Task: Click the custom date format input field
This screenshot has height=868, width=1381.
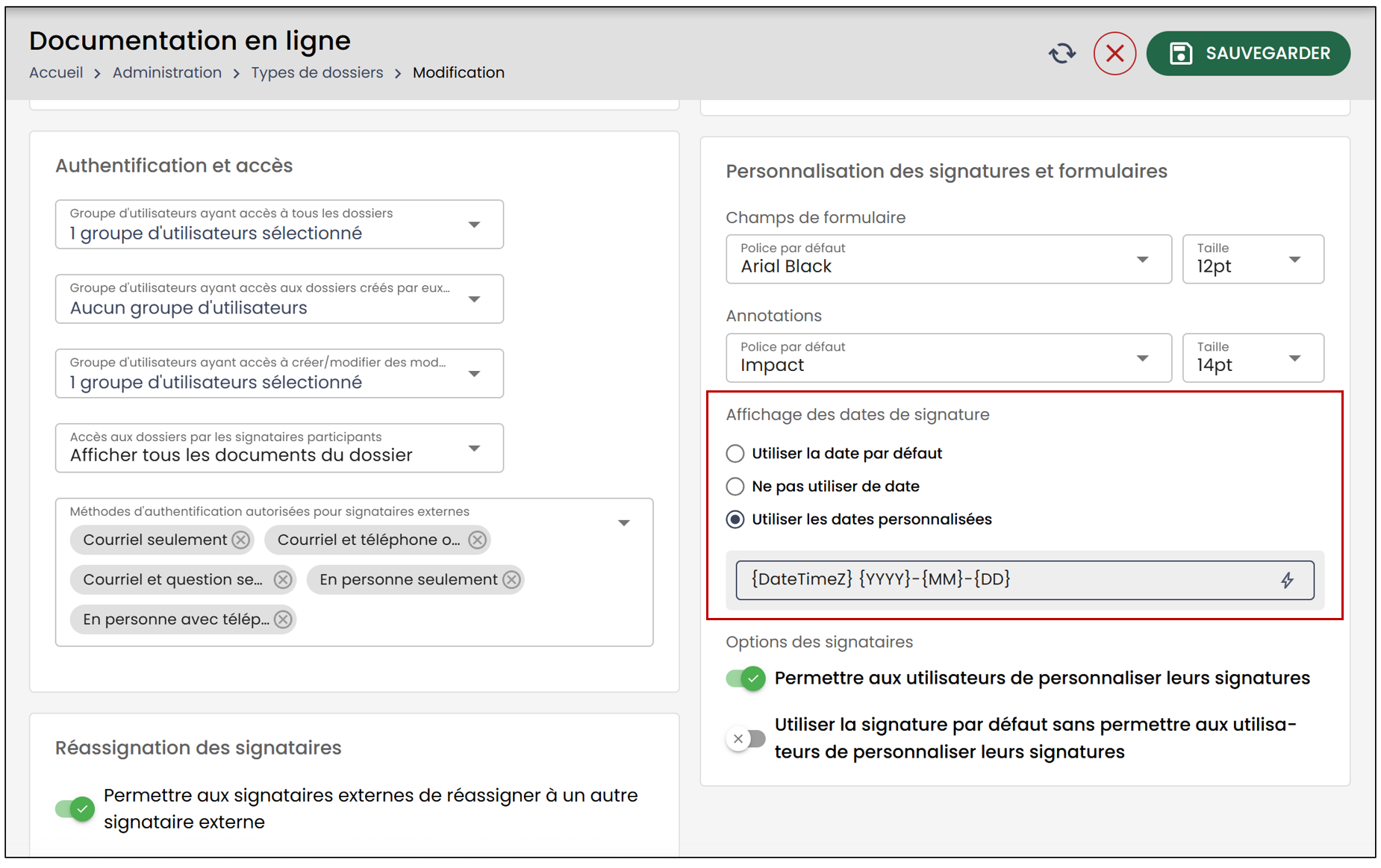Action: [1025, 580]
